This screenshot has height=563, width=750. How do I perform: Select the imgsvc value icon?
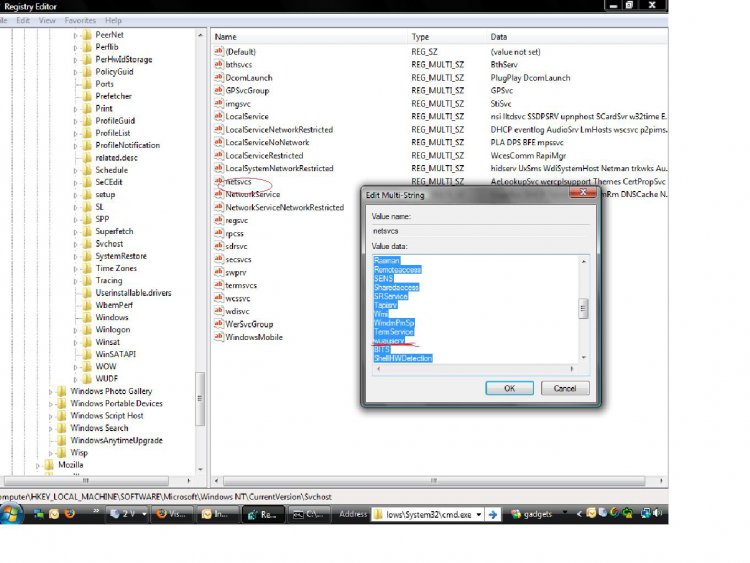coord(219,103)
